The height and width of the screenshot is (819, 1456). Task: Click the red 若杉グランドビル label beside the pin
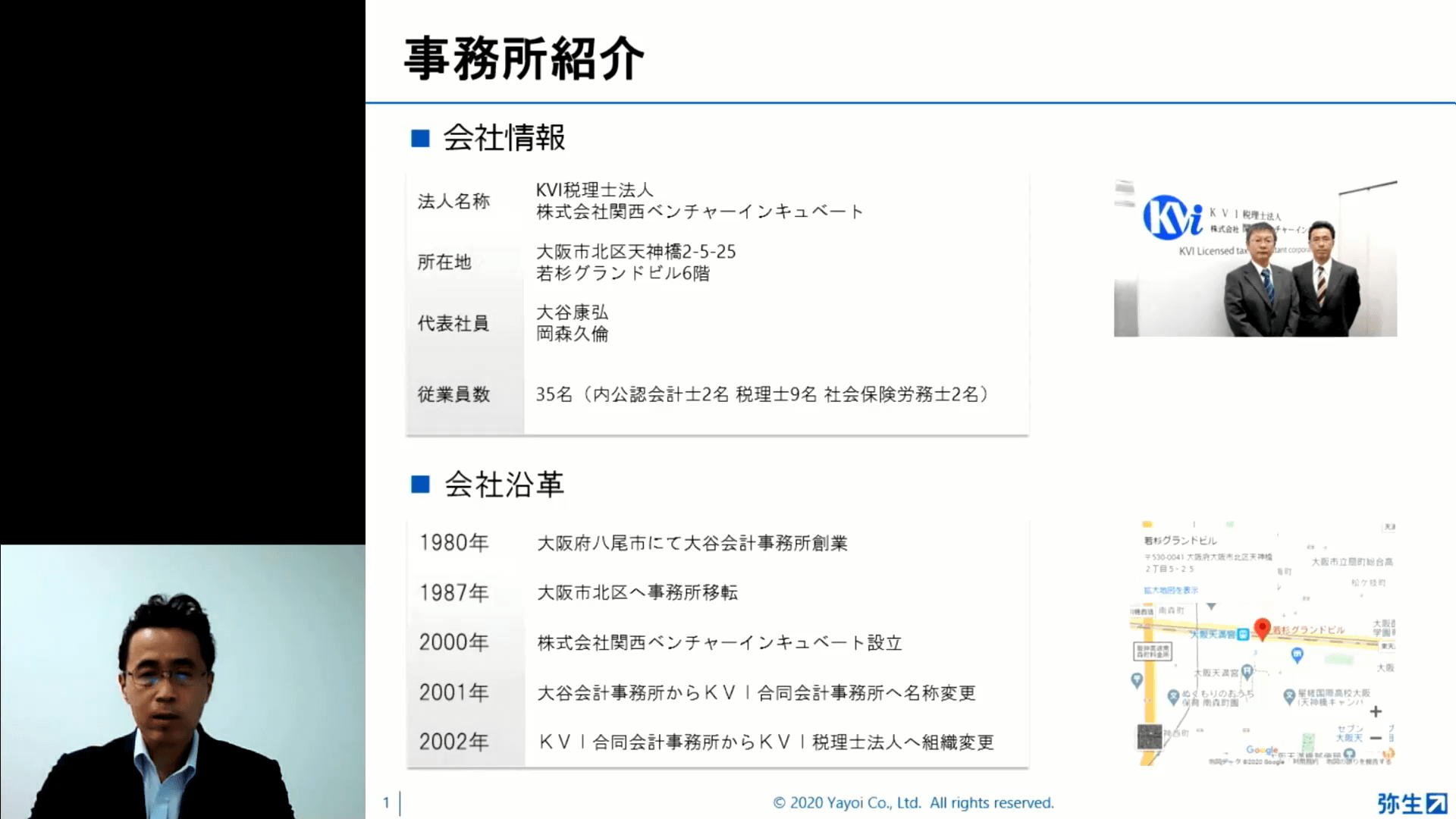1308,630
